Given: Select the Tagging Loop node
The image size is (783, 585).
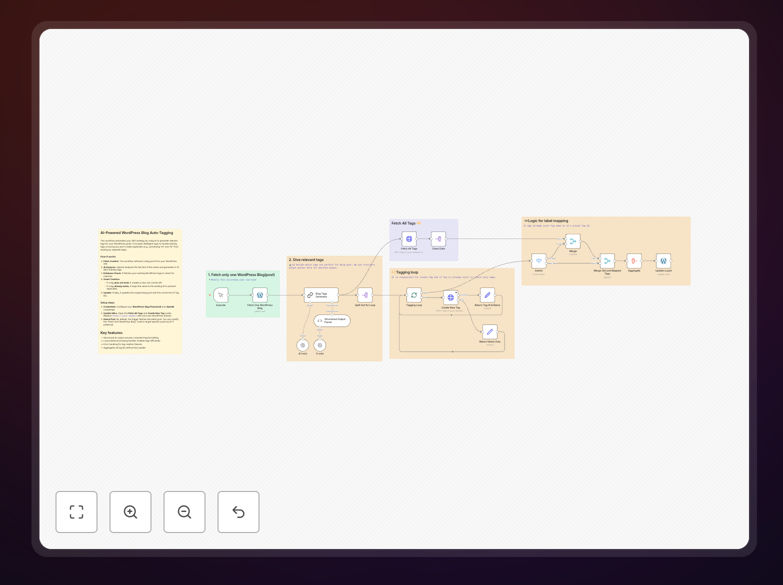Looking at the screenshot, I should click(414, 295).
